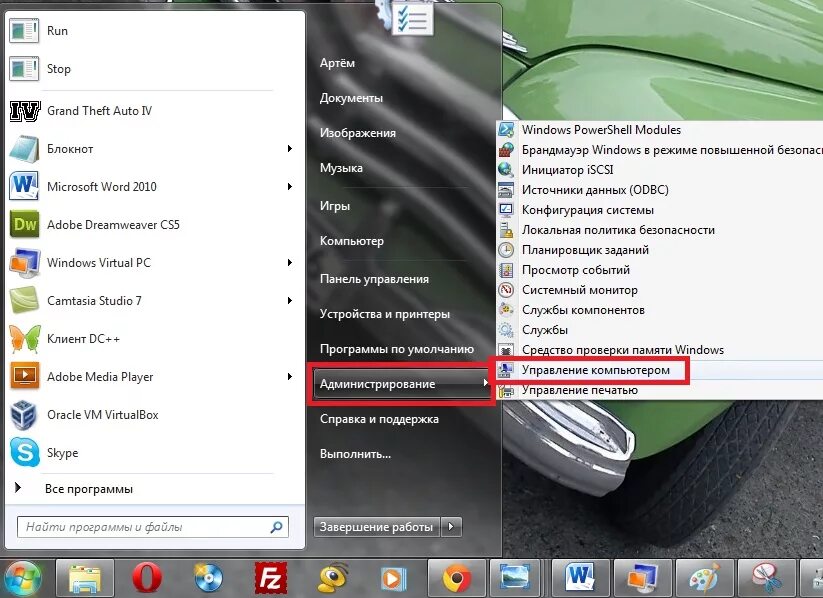This screenshot has height=598, width=823.
Task: Open Adobe Dreamweaver CS5 icon
Action: click(24, 224)
